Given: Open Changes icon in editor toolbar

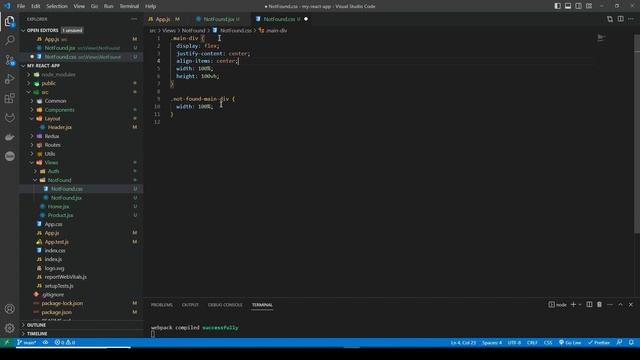Looking at the screenshot, I should pyautogui.click(x=610, y=19).
